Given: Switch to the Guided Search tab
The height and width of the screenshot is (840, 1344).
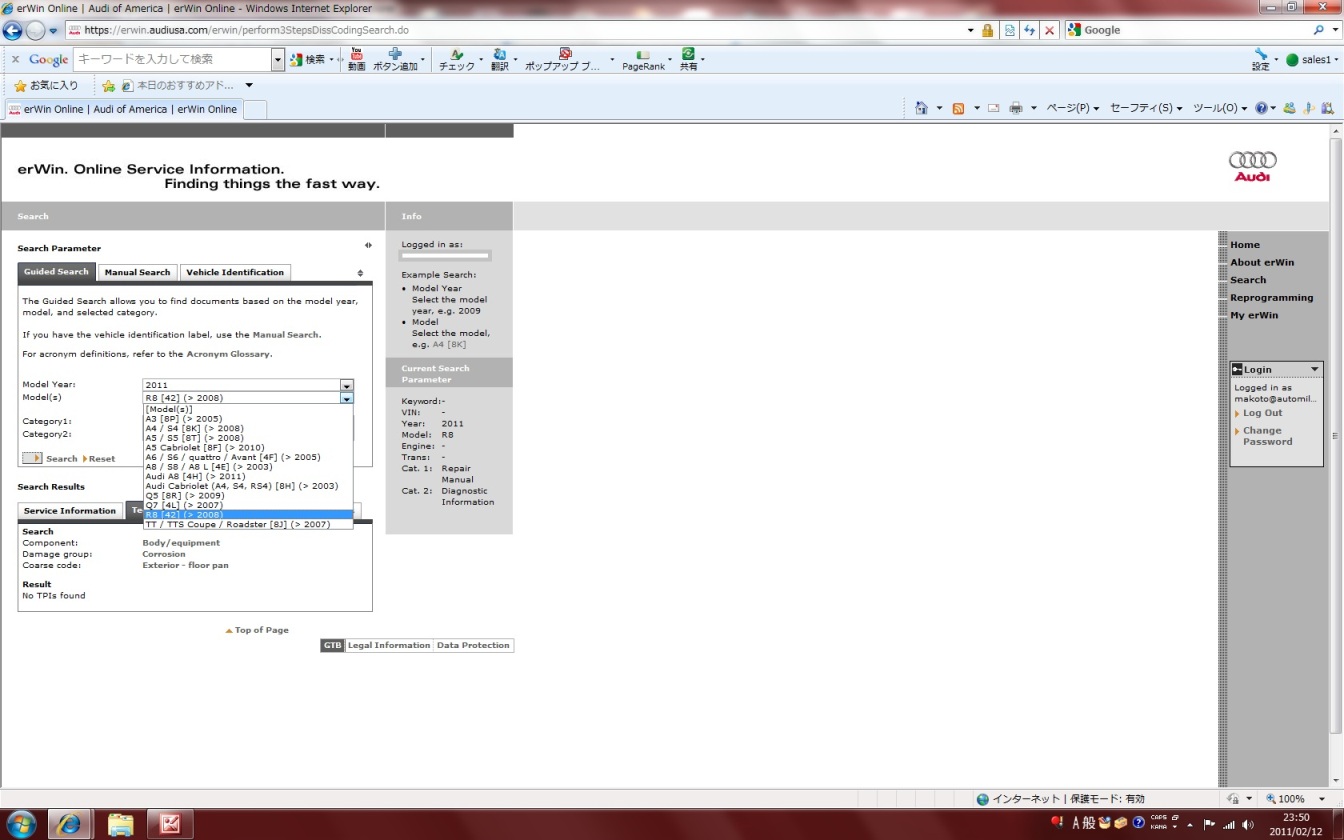Looking at the screenshot, I should point(56,272).
